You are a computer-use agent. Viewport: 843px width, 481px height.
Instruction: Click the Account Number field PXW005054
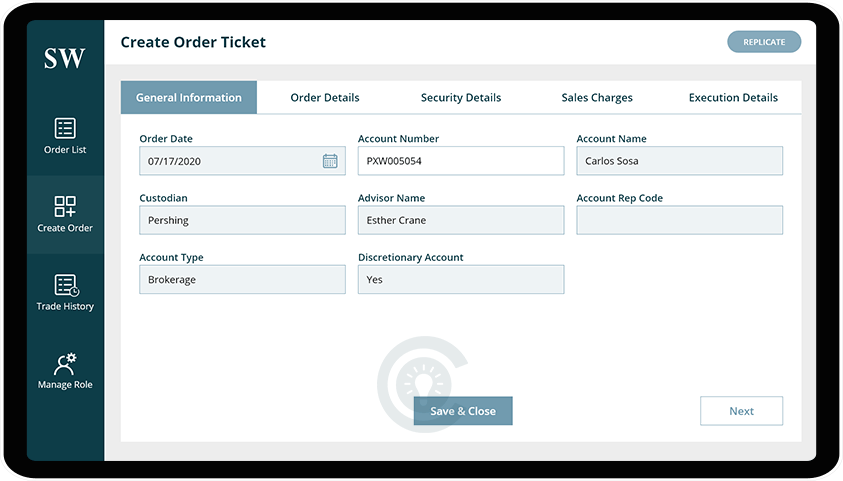pyautogui.click(x=461, y=161)
